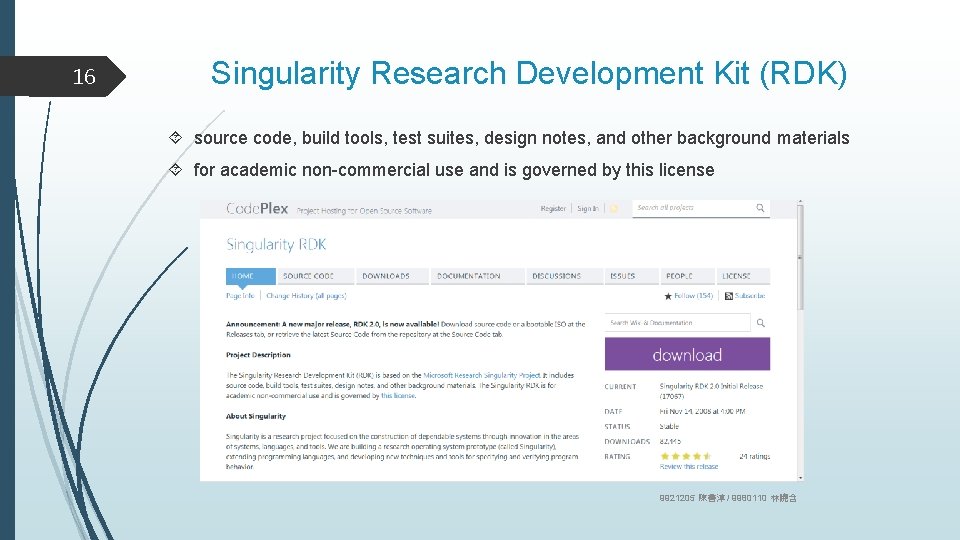Click the '24 ratings' text
Image resolution: width=960 pixels, height=540 pixels.
point(754,457)
